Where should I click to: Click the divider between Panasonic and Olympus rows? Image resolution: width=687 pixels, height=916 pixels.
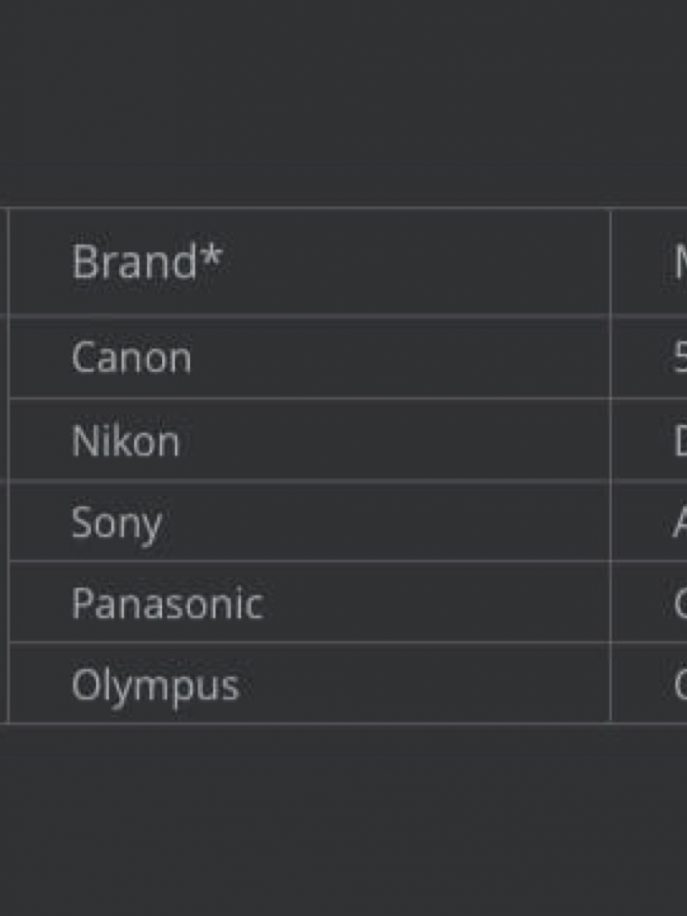click(300, 643)
